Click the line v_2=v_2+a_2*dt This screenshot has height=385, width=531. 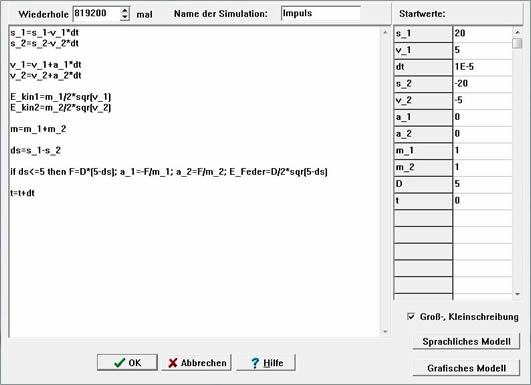pos(46,76)
